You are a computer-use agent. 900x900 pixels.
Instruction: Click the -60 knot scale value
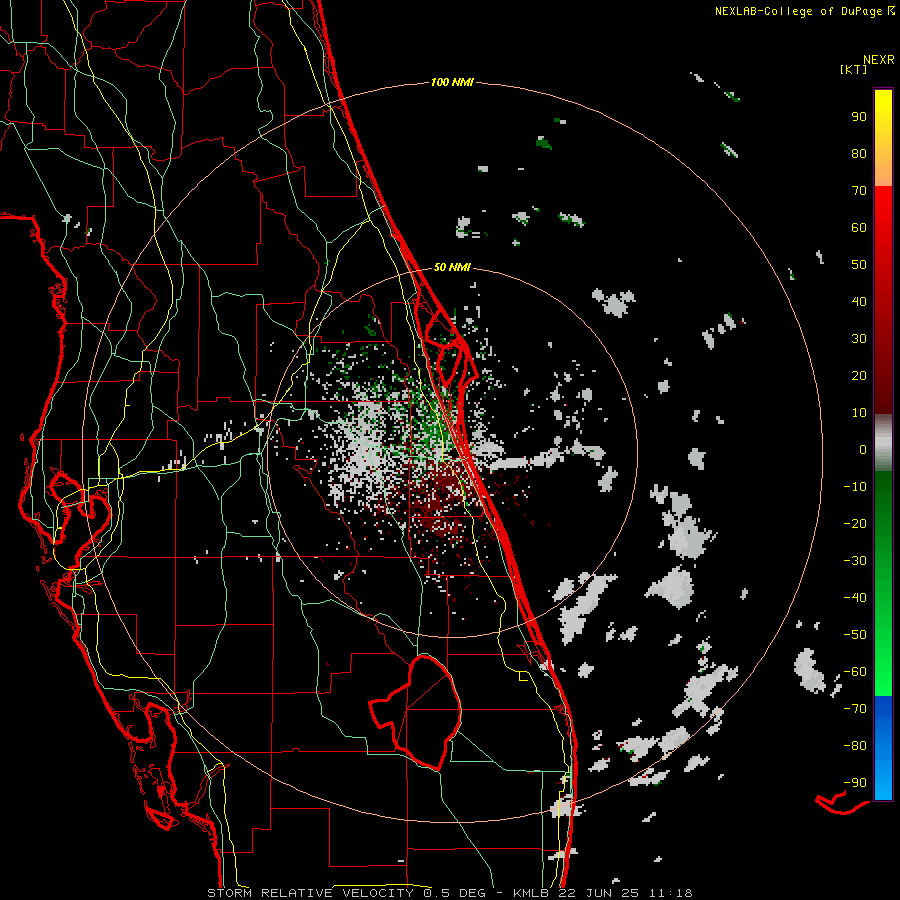[855, 672]
